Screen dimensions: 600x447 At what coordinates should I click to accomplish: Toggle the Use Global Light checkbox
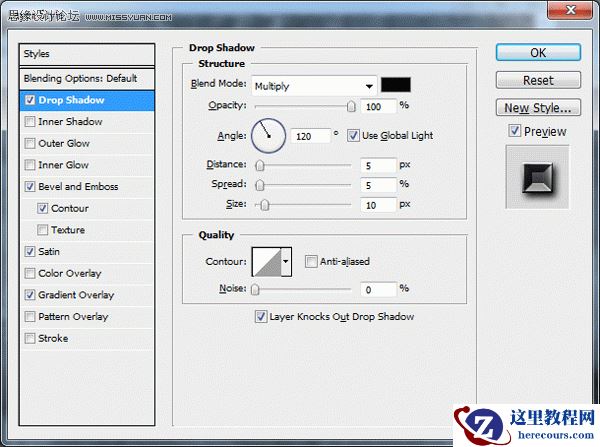(x=353, y=135)
